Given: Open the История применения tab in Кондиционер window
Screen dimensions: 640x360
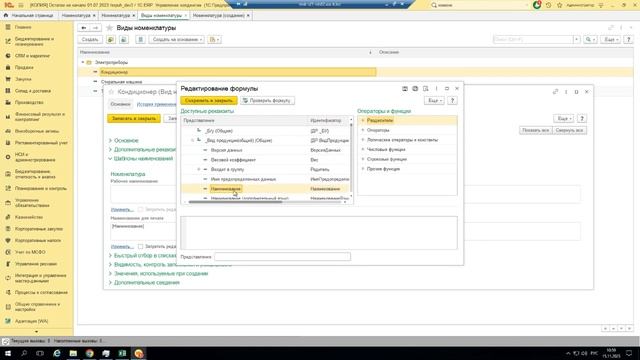Looking at the screenshot, I should tap(156, 104).
